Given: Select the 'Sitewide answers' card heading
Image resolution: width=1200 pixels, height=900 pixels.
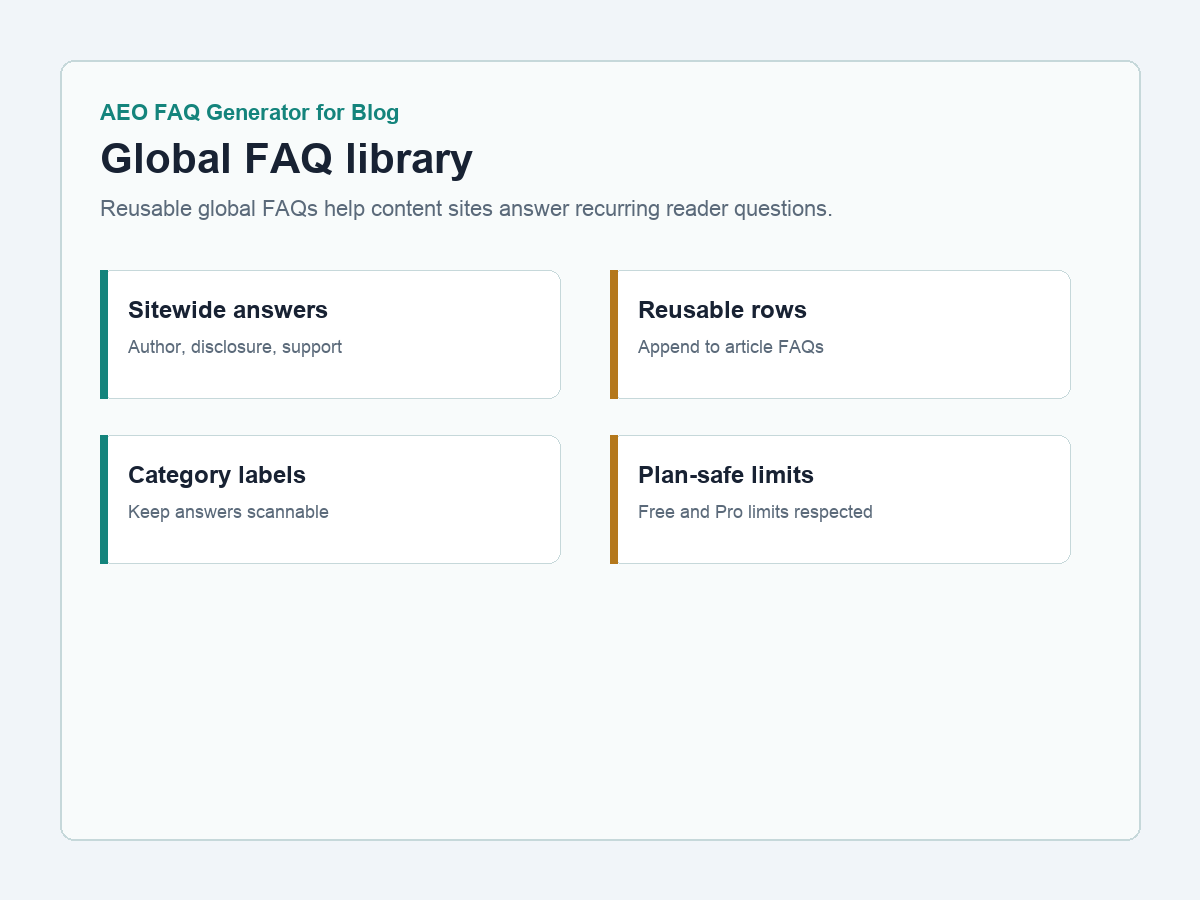Looking at the screenshot, I should (x=228, y=310).
